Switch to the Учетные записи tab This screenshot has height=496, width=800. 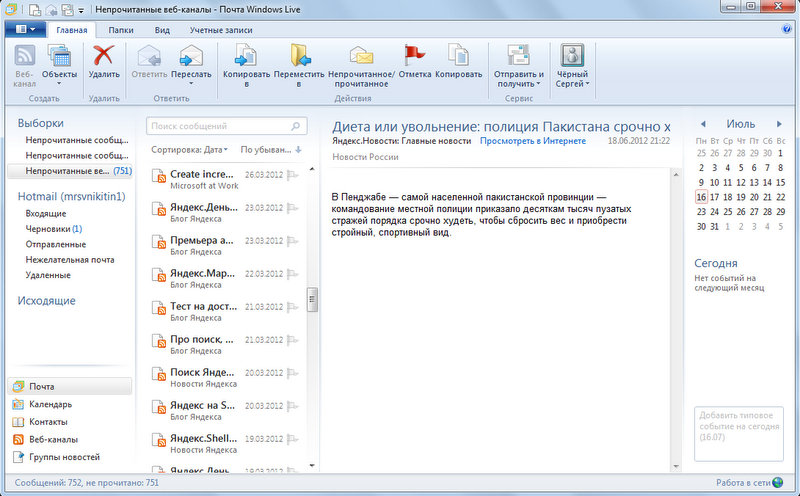[221, 30]
